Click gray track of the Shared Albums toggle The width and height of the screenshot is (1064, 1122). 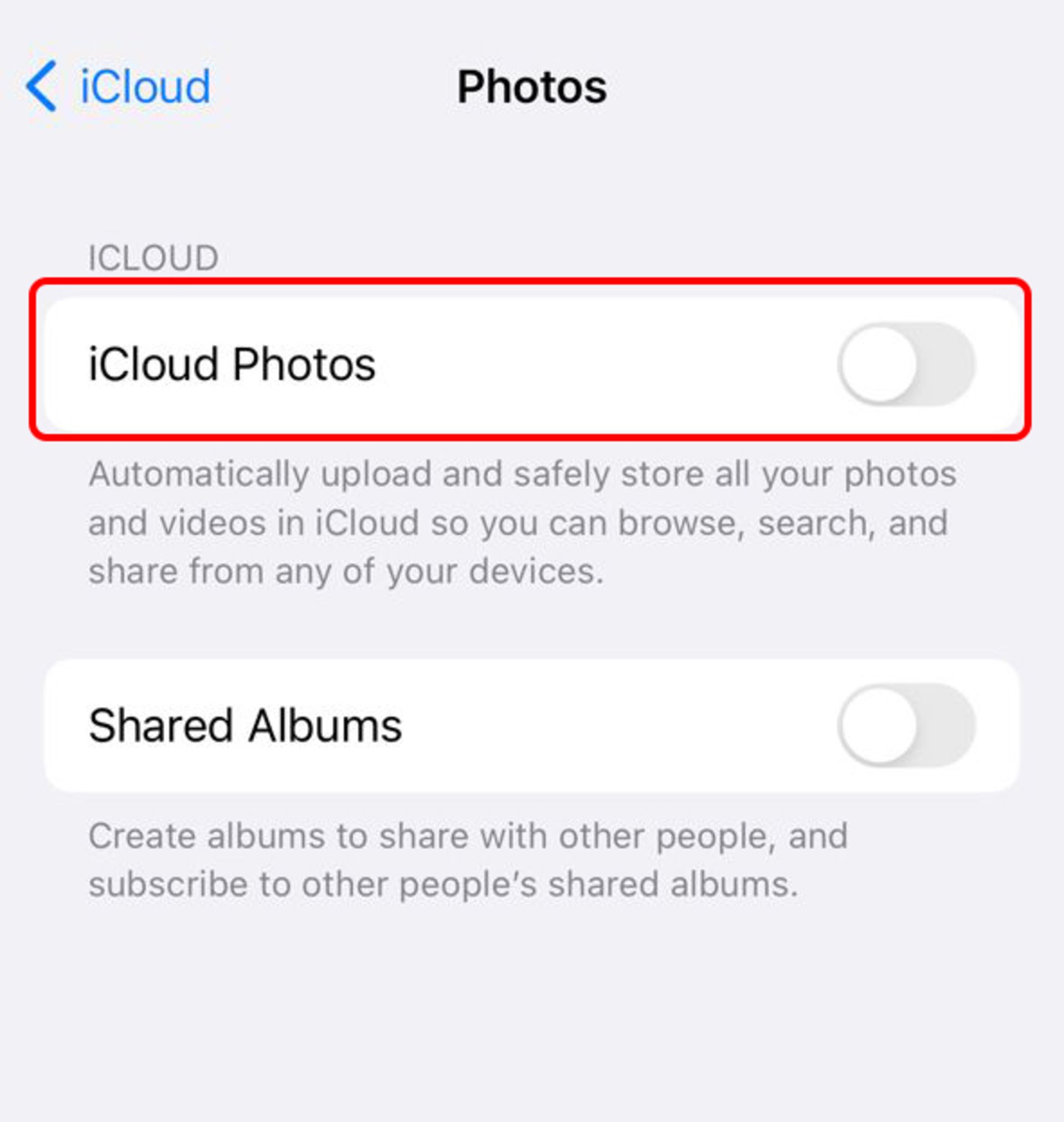[x=946, y=726]
